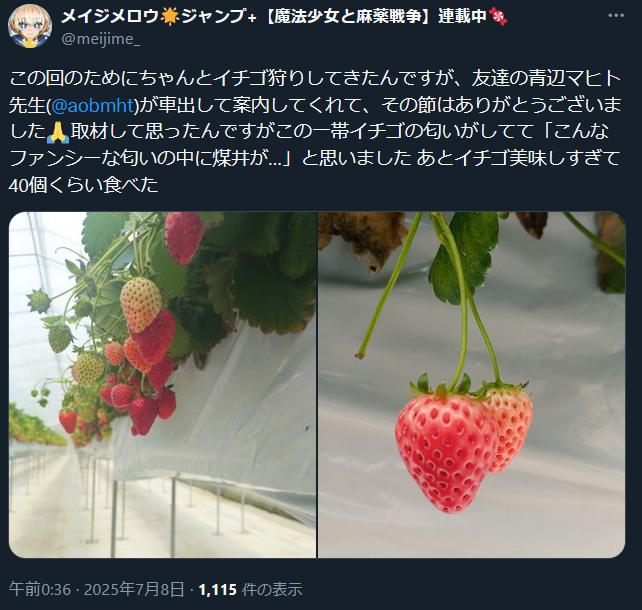Click the date 2025年7月8日
642x610 pixels.
point(134,590)
